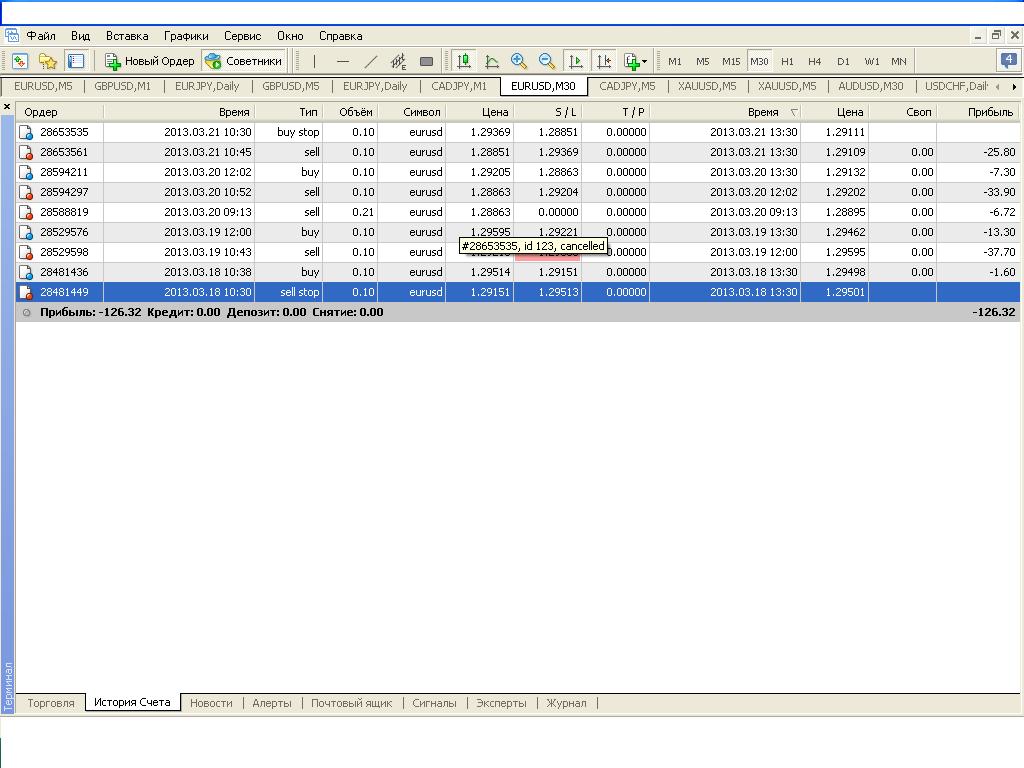This screenshot has height=768, width=1024.
Task: Sort by Прибыль column header
Action: [978, 112]
